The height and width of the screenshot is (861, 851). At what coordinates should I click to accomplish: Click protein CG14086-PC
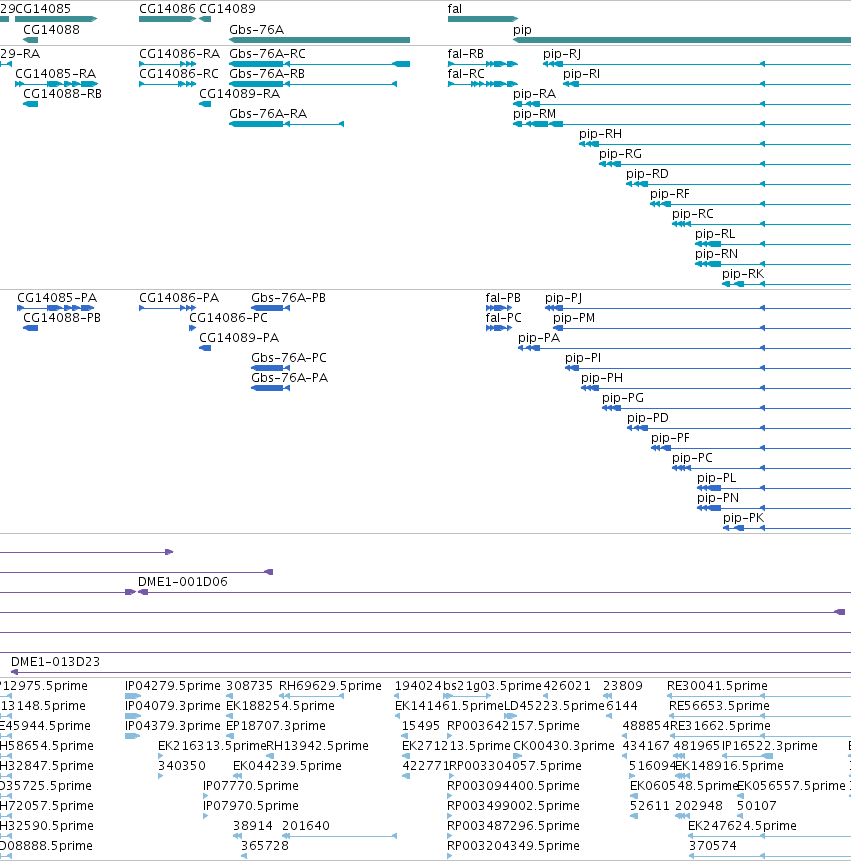tap(192, 328)
